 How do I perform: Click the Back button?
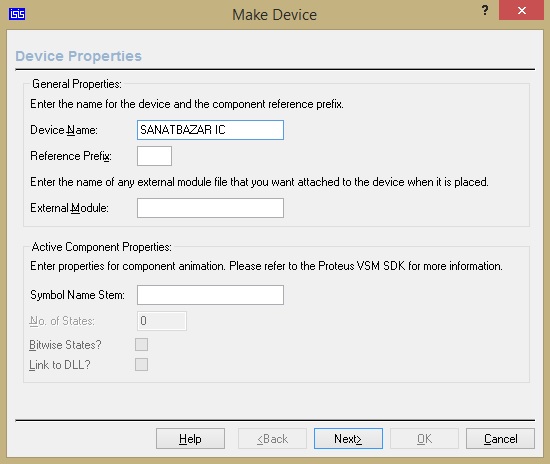[x=273, y=439]
